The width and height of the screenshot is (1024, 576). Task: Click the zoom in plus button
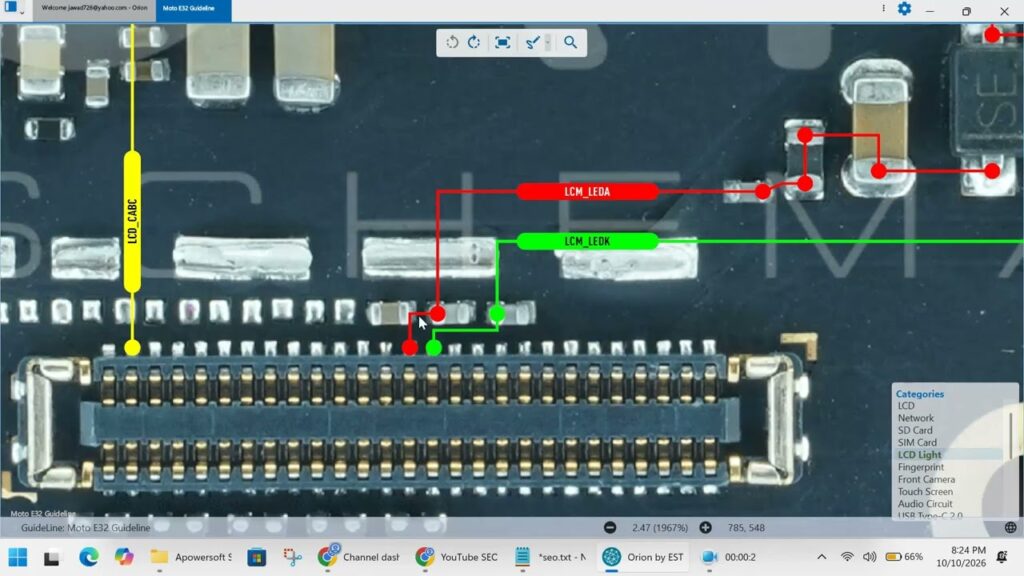(705, 528)
